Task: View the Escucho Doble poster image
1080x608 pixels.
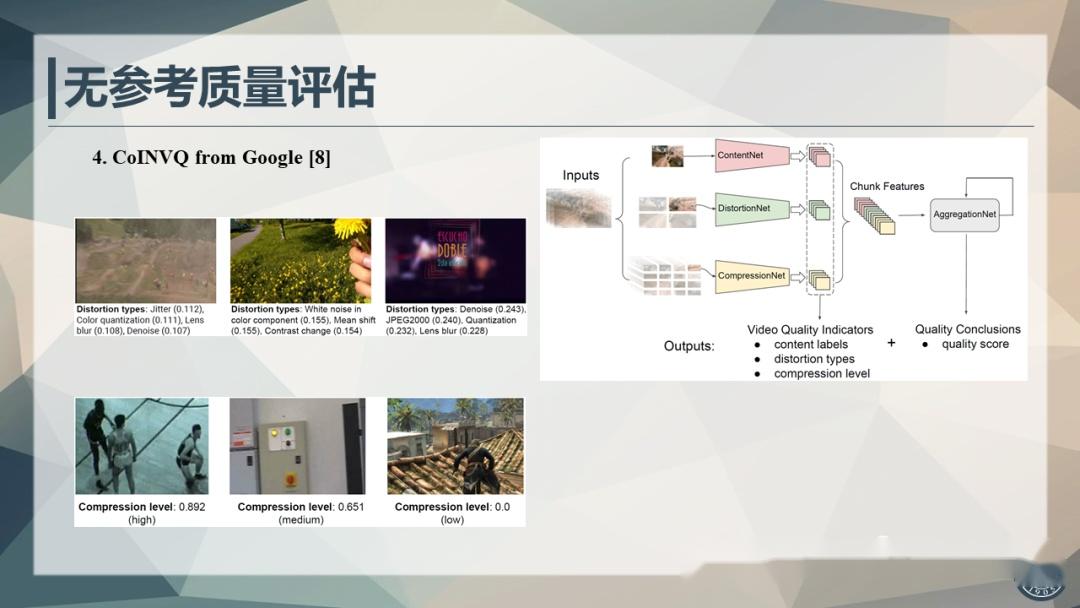Action: pyautogui.click(x=455, y=258)
